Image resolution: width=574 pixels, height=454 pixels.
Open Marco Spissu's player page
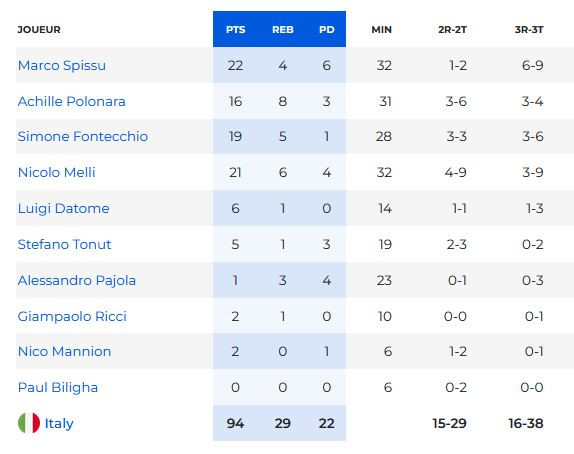pyautogui.click(x=62, y=66)
